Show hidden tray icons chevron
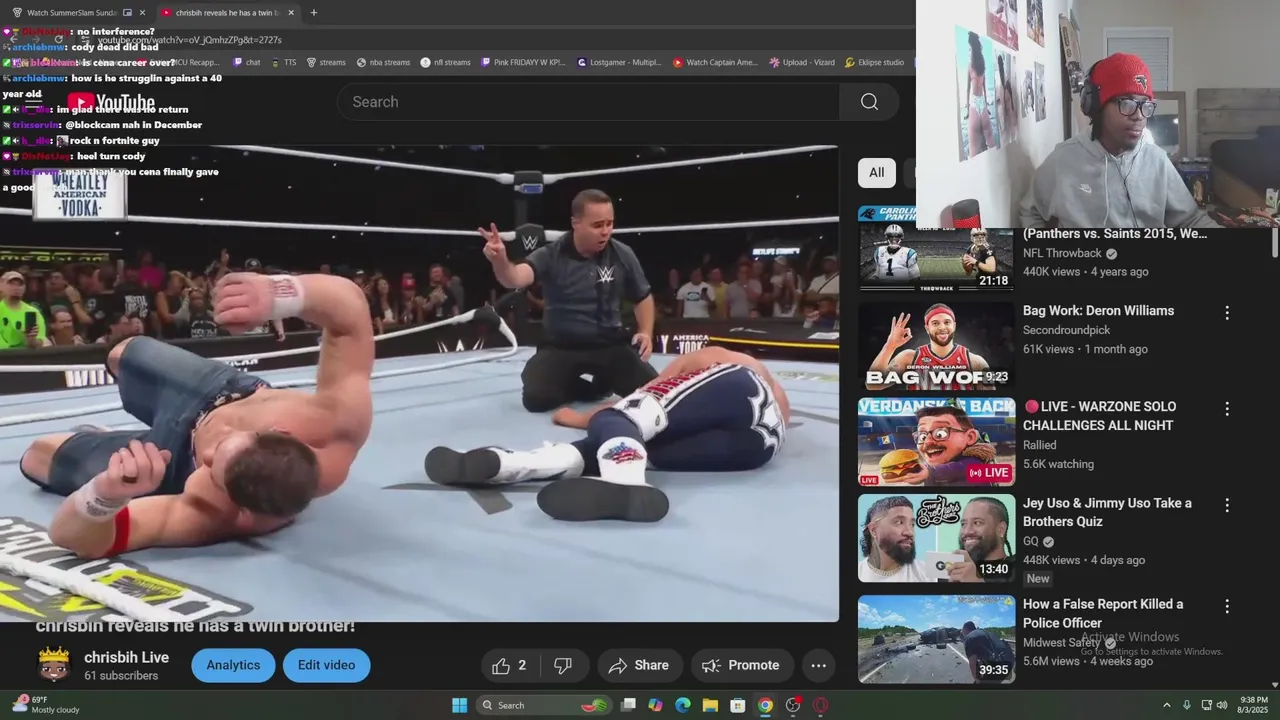1280x720 pixels. click(1166, 705)
